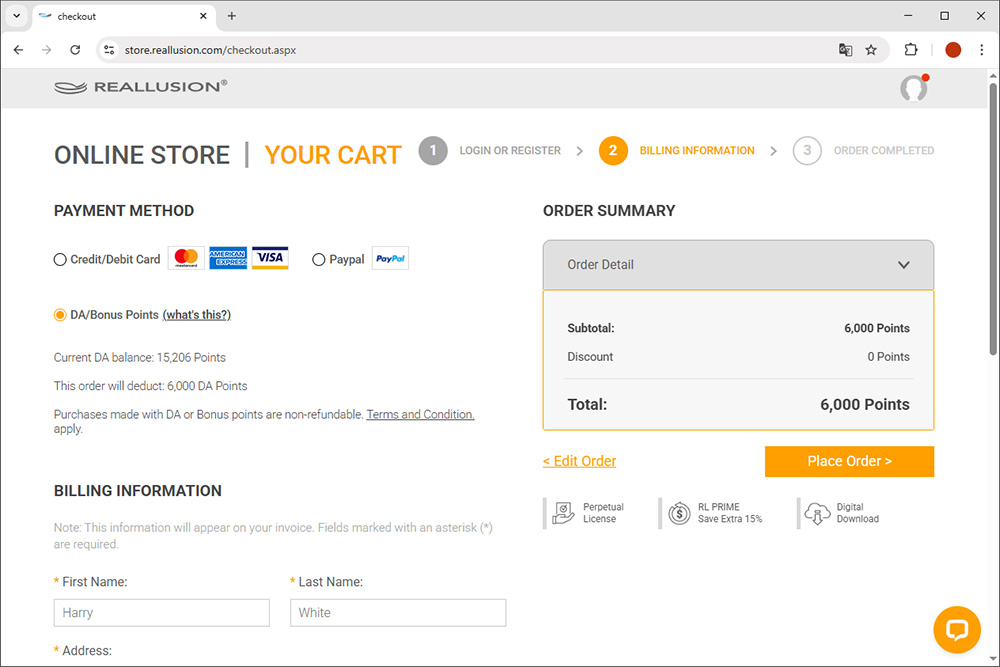
Task: Click the Perpetual License badge icon
Action: point(563,513)
